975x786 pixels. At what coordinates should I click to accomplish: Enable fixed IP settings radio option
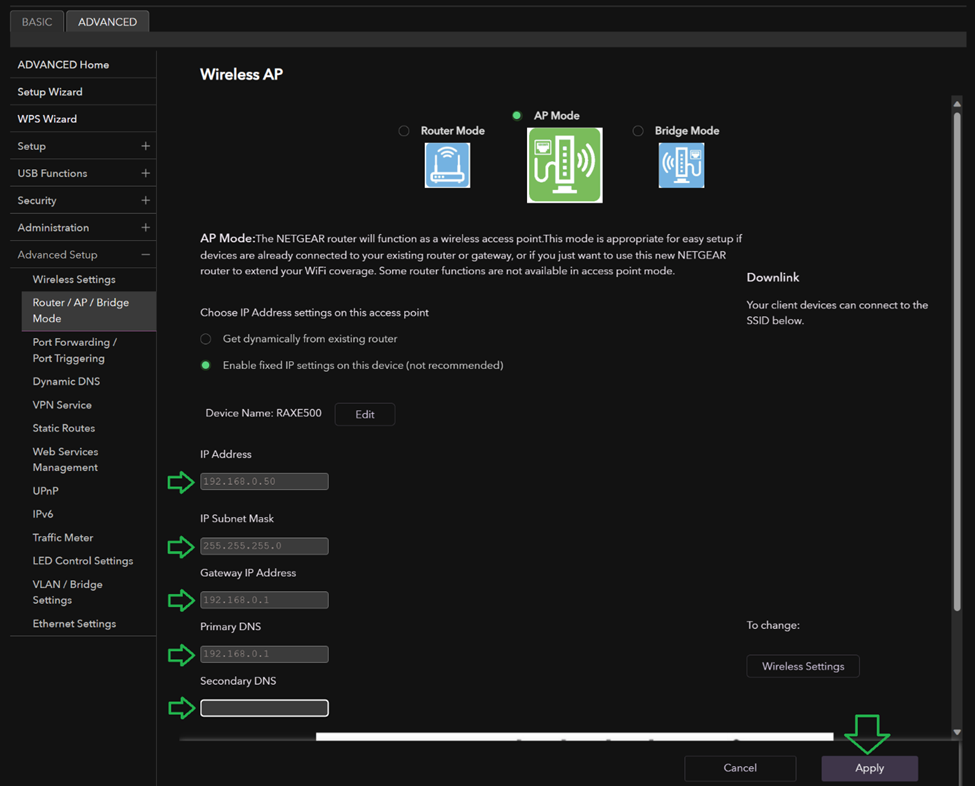tap(206, 366)
